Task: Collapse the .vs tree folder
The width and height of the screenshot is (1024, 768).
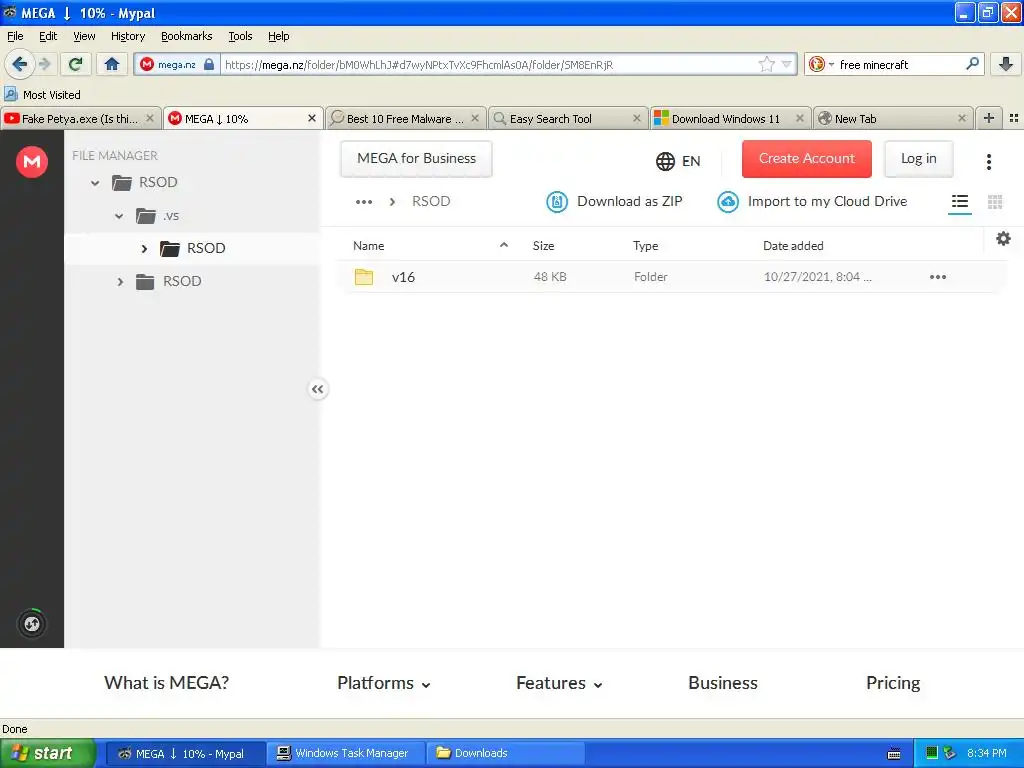Action: click(119, 216)
